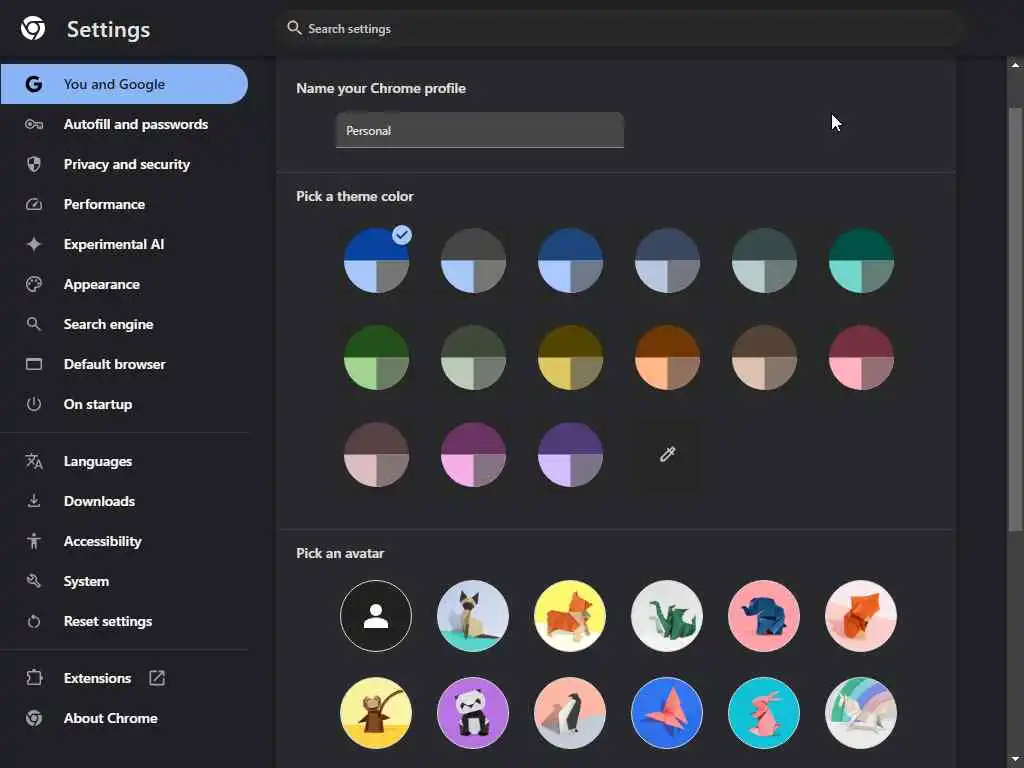The height and width of the screenshot is (768, 1024).
Task: Click the speedometer Performance icon
Action: click(34, 204)
